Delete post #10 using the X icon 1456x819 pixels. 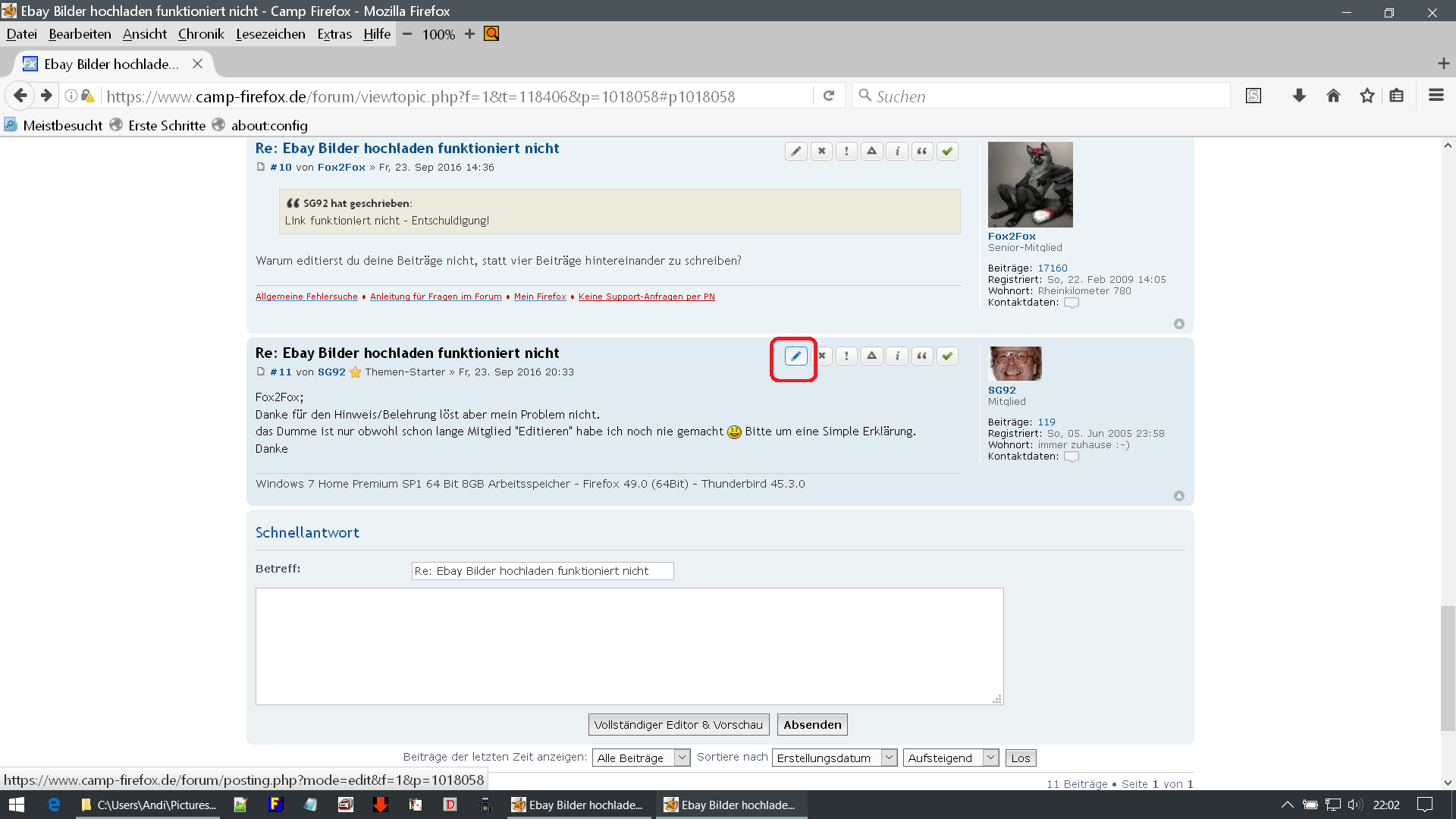click(x=821, y=152)
